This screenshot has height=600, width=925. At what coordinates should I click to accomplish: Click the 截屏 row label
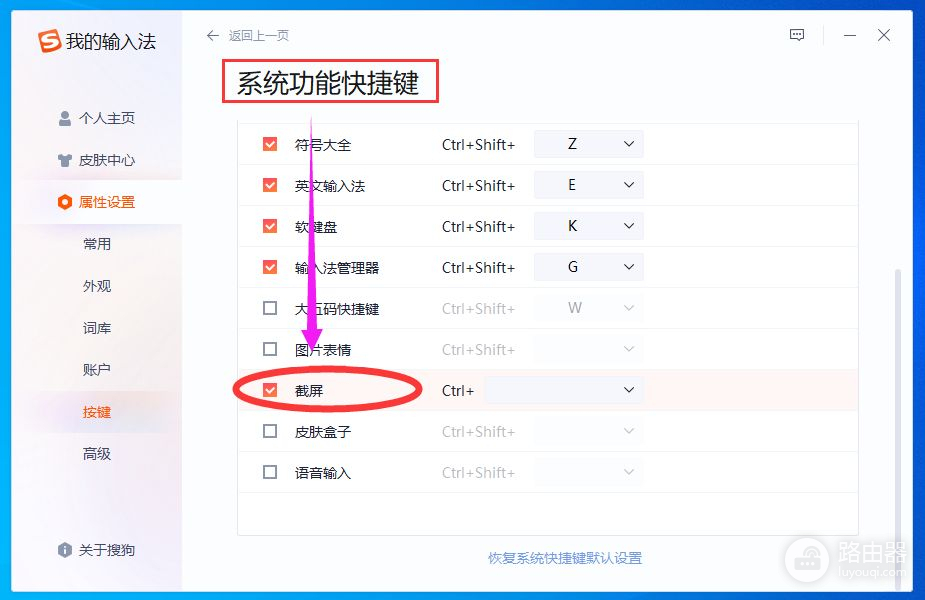[309, 391]
